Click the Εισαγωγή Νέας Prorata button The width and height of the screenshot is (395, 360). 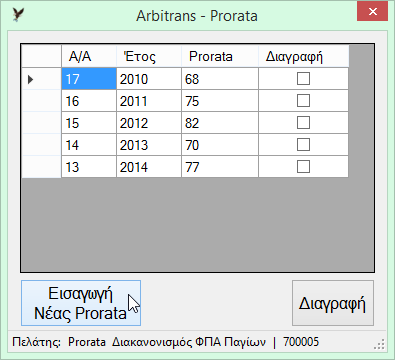point(81,303)
